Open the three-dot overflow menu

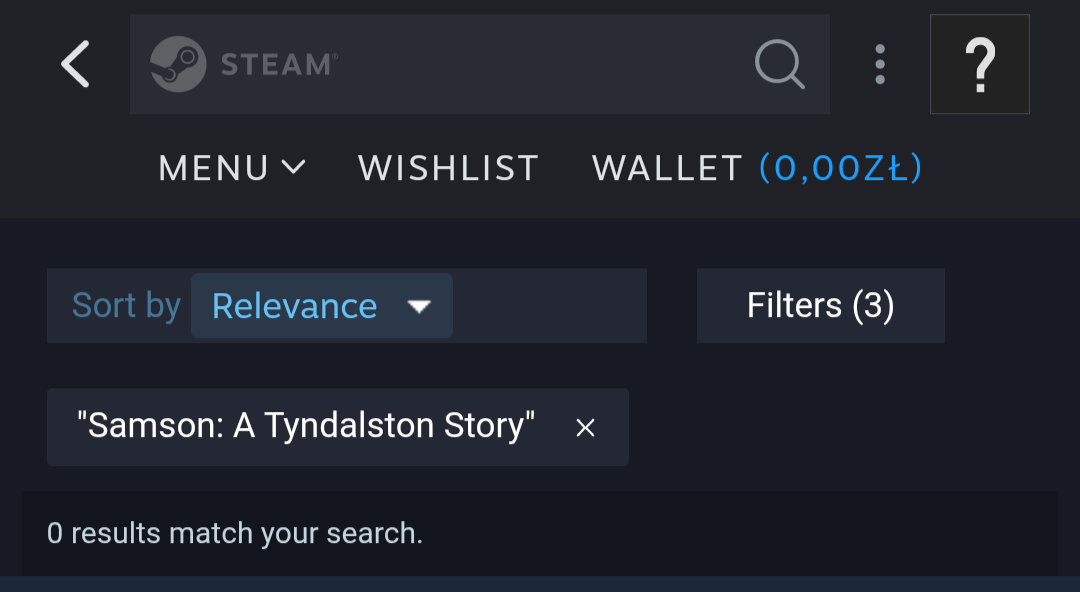[880, 64]
